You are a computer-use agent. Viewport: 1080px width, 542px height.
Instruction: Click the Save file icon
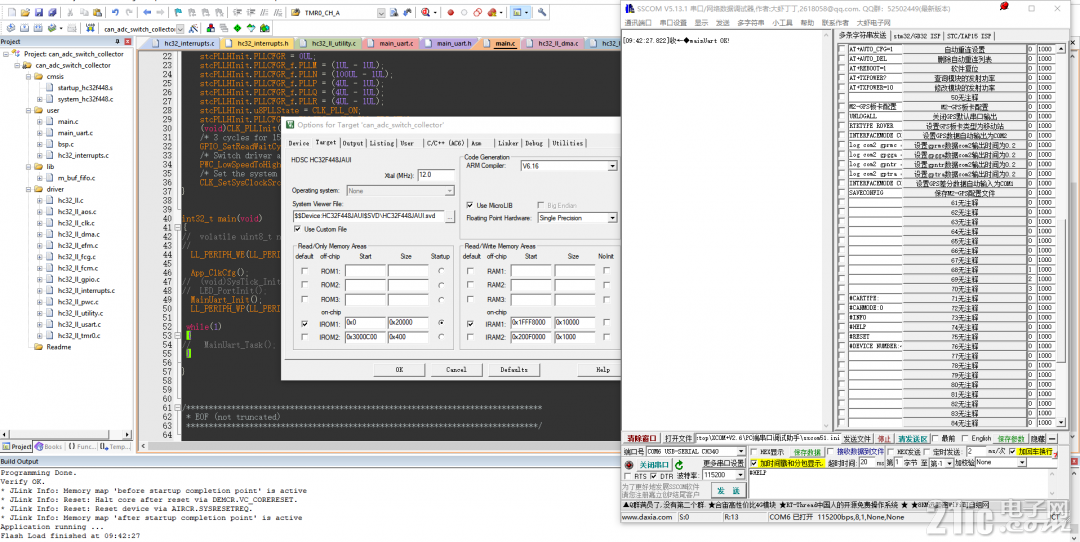[39, 12]
